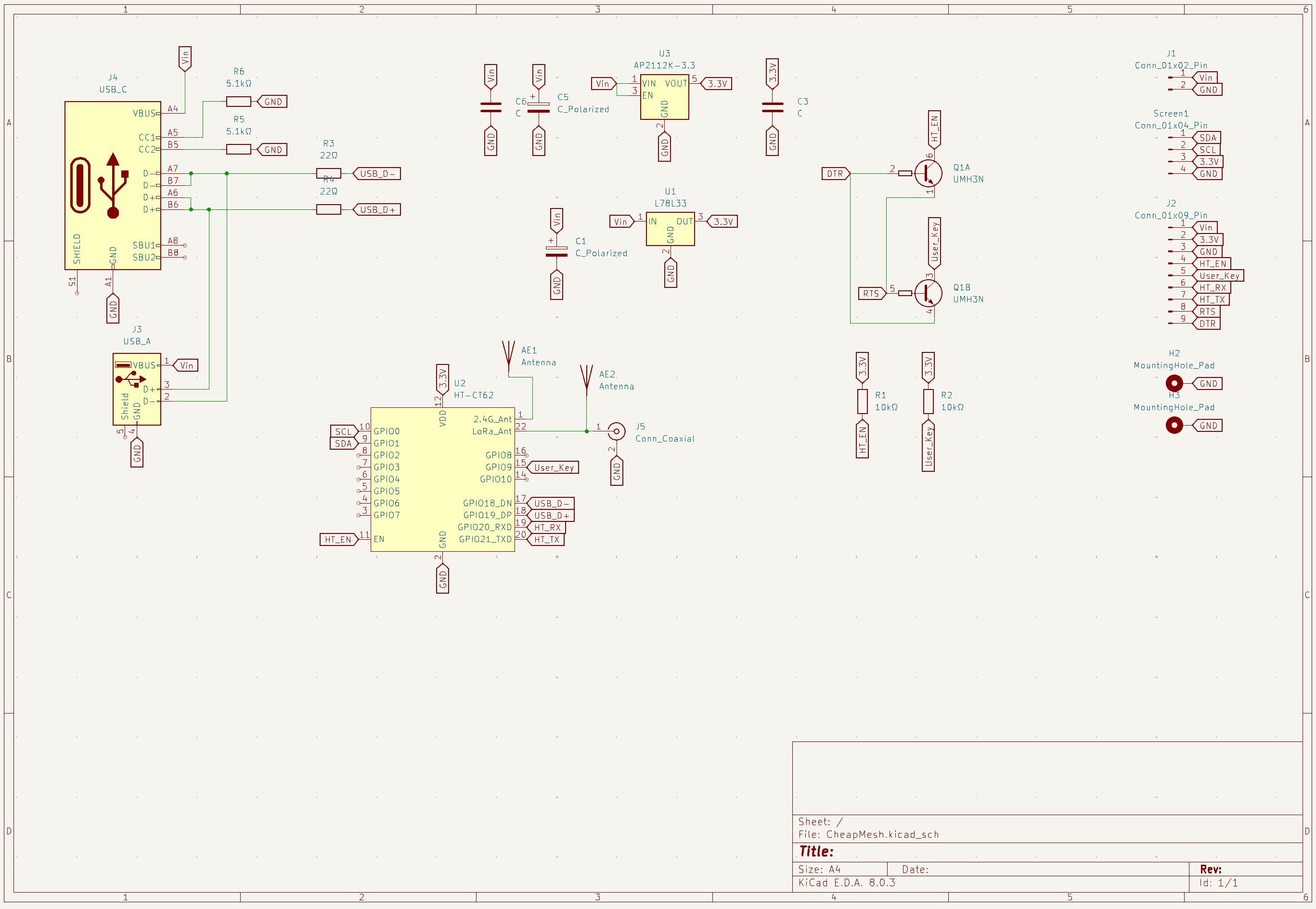The width and height of the screenshot is (1316, 909).
Task: Click the SDA label at U2 GPIO1
Action: click(x=345, y=443)
